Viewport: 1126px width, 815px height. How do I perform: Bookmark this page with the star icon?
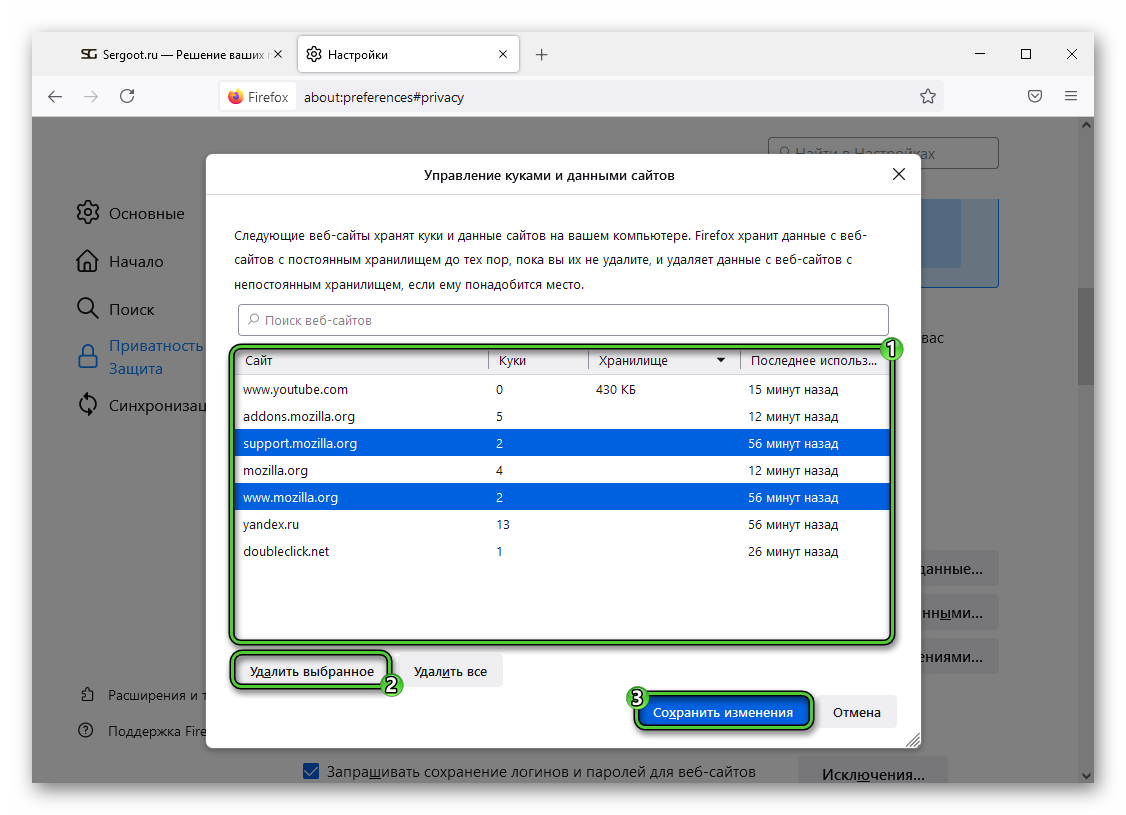(x=927, y=97)
